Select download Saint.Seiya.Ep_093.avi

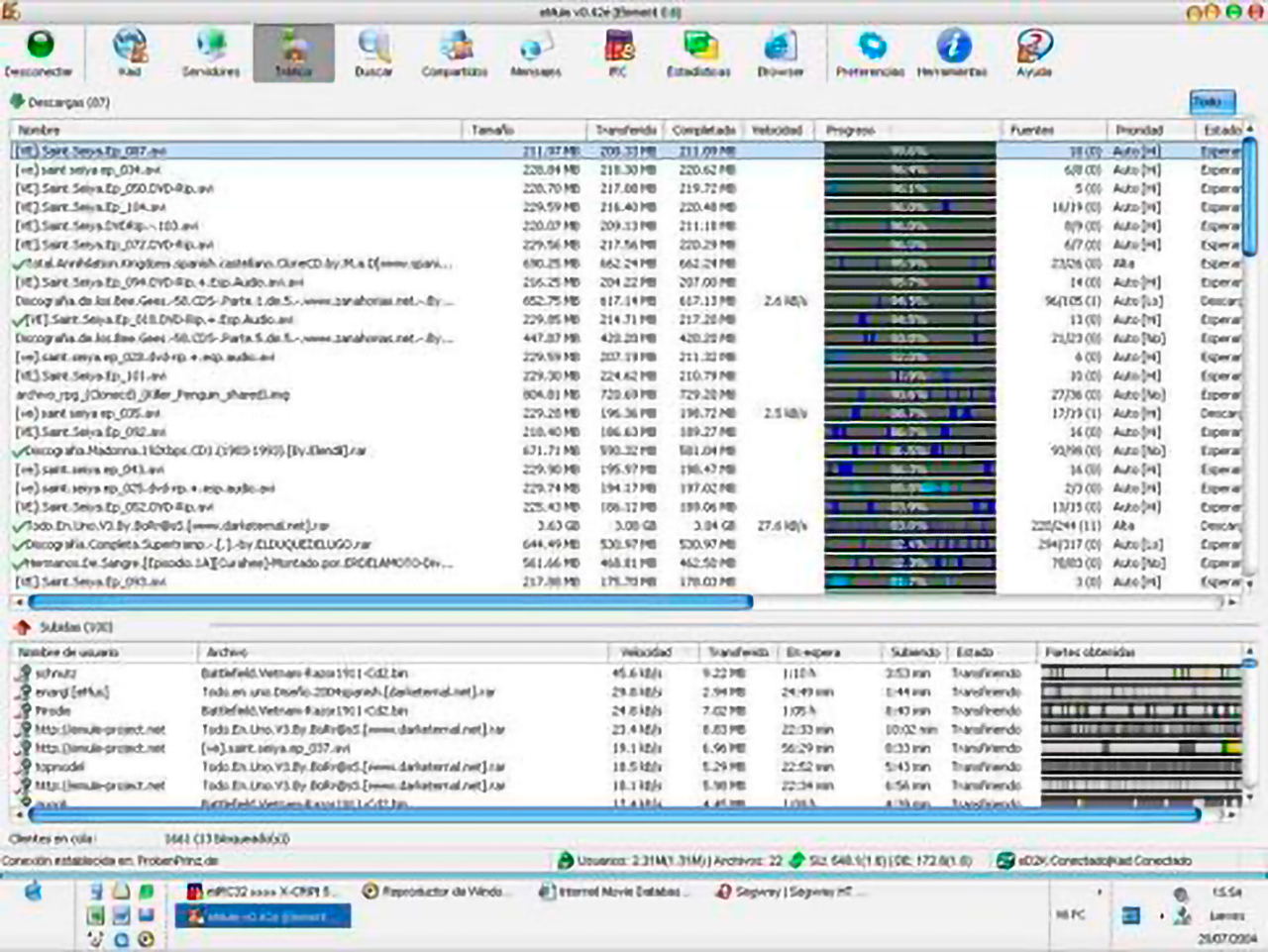[625, 582]
